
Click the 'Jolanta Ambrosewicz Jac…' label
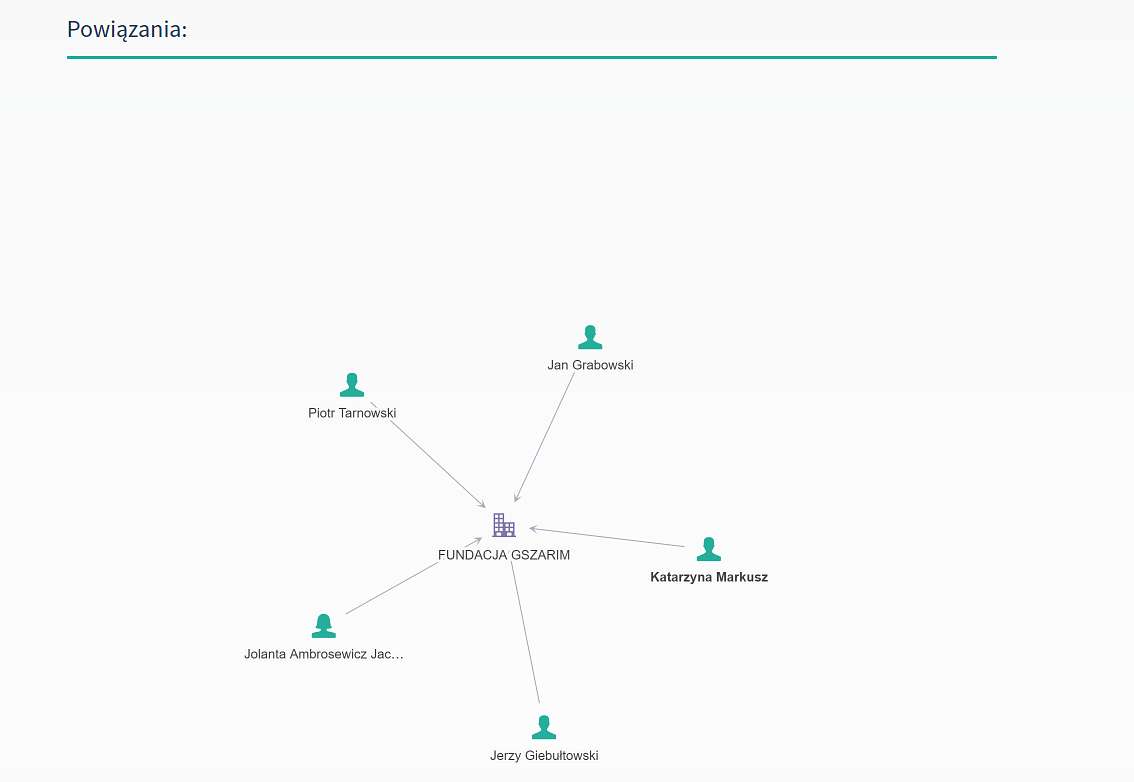[x=324, y=654]
